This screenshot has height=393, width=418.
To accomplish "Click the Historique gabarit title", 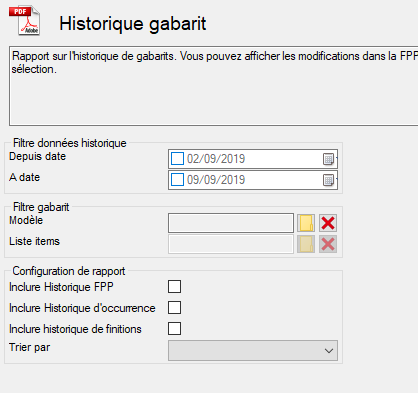I will (x=133, y=24).
